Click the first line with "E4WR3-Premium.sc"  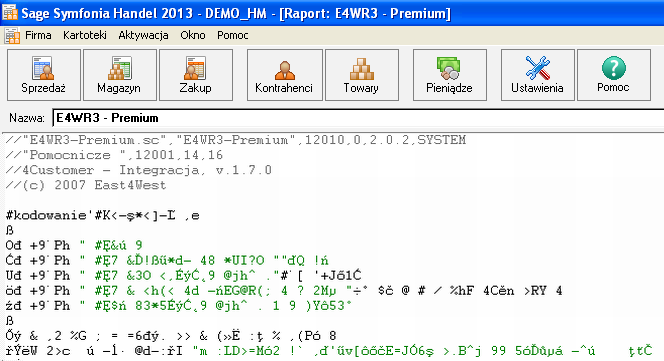235,139
